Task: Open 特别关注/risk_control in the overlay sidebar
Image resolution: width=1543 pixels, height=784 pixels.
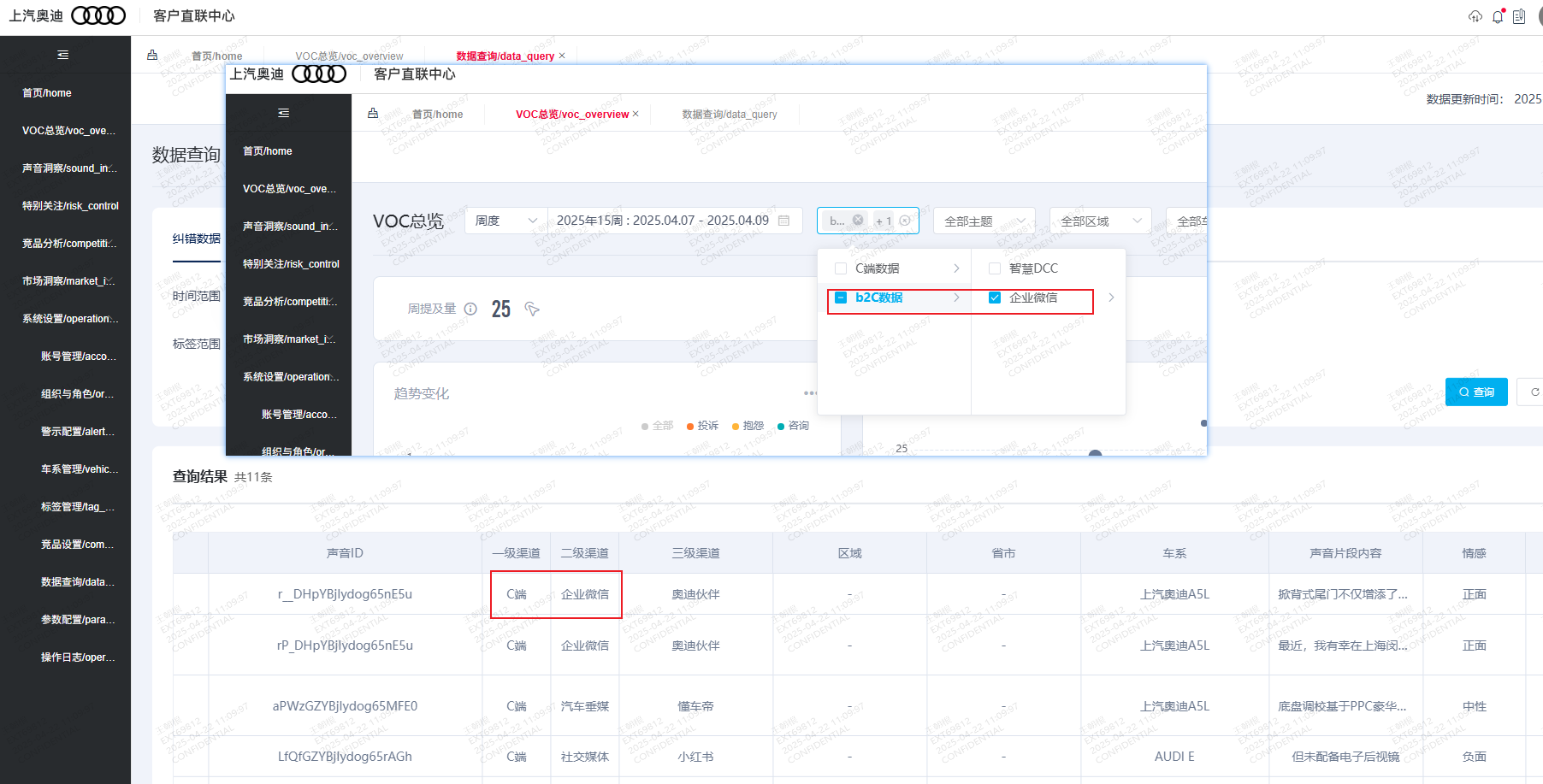Action: pyautogui.click(x=289, y=264)
